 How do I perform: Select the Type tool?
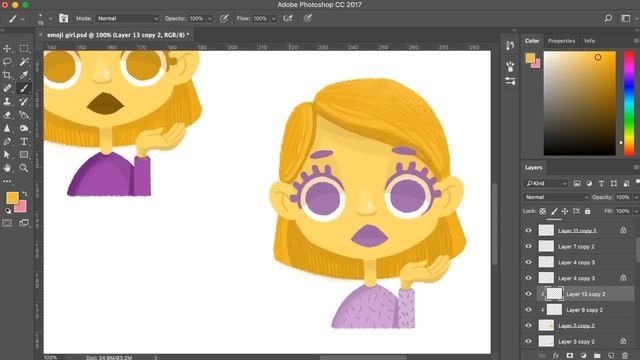tap(24, 142)
